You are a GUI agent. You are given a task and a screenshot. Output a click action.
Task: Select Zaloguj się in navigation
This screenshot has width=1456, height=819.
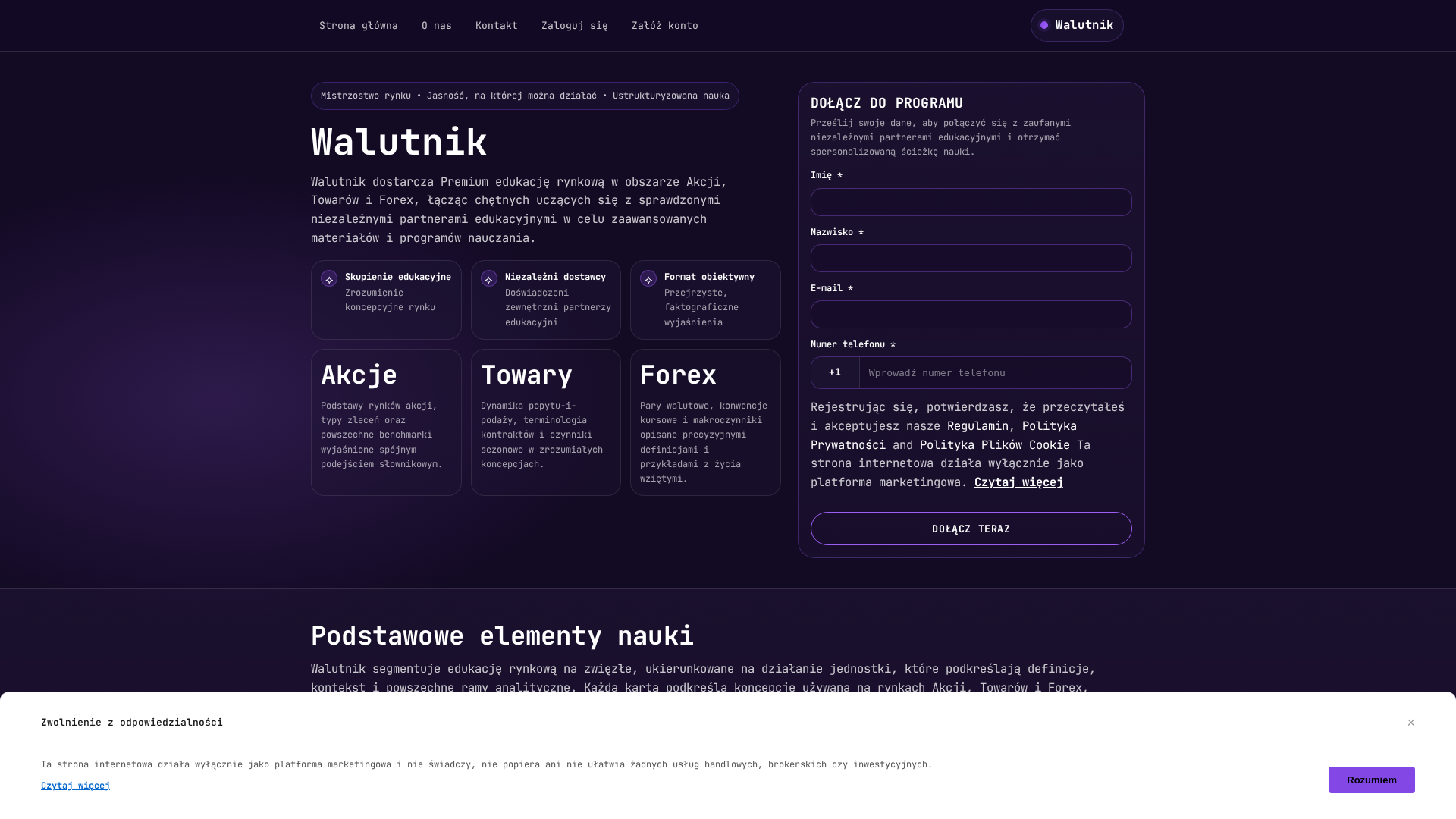[575, 26]
